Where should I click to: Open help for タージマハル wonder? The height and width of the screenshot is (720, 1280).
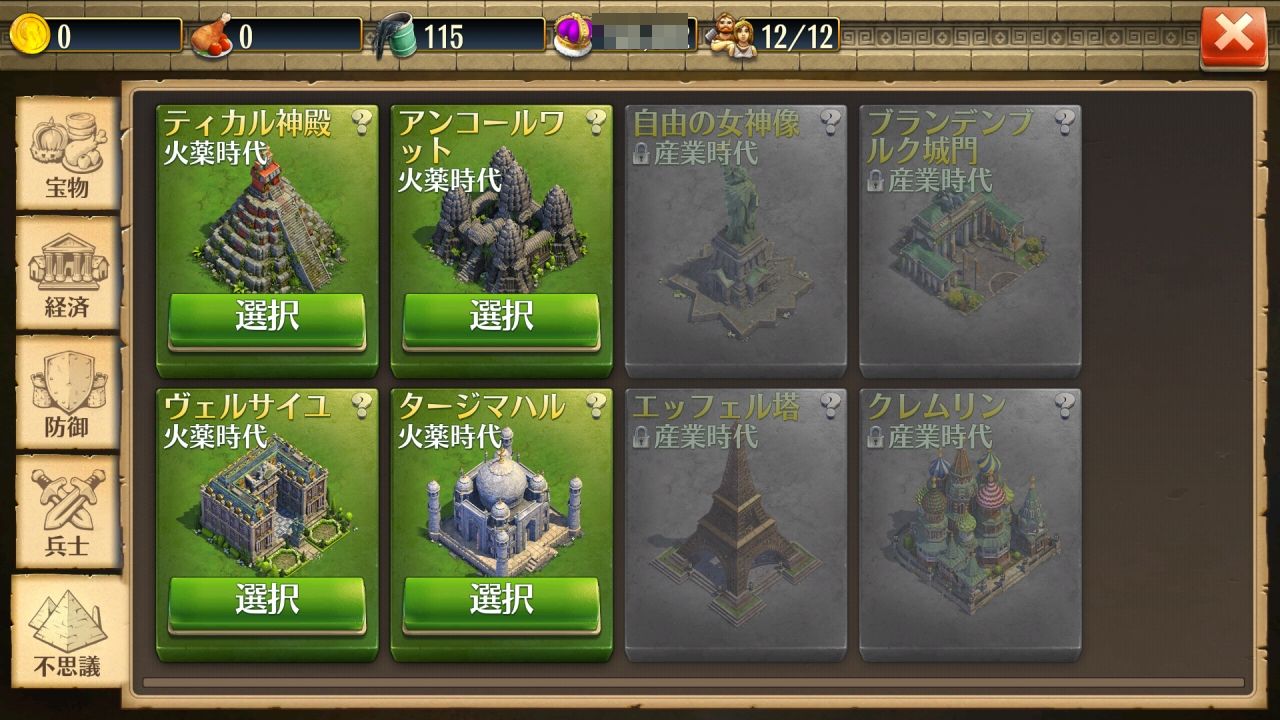[x=597, y=405]
